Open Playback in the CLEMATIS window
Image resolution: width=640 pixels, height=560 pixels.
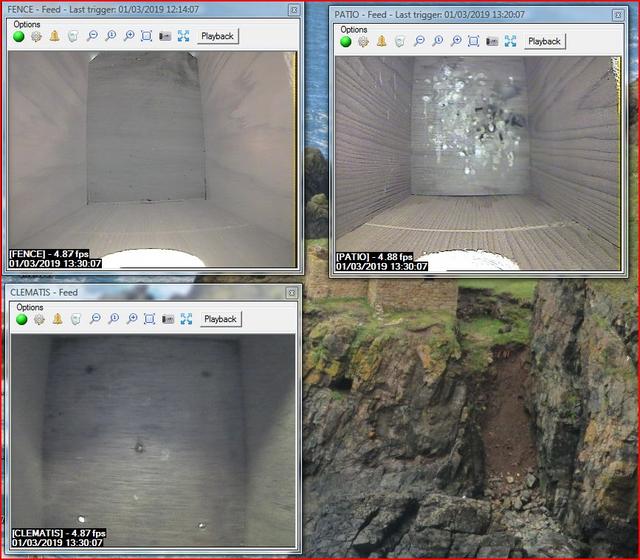[220, 319]
